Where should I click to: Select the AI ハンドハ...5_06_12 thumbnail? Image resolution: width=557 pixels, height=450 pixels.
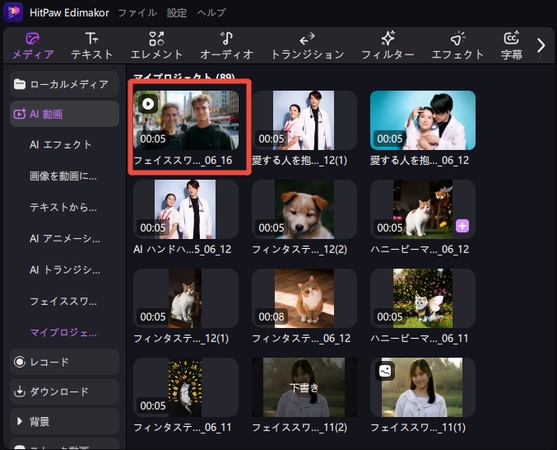click(x=186, y=209)
